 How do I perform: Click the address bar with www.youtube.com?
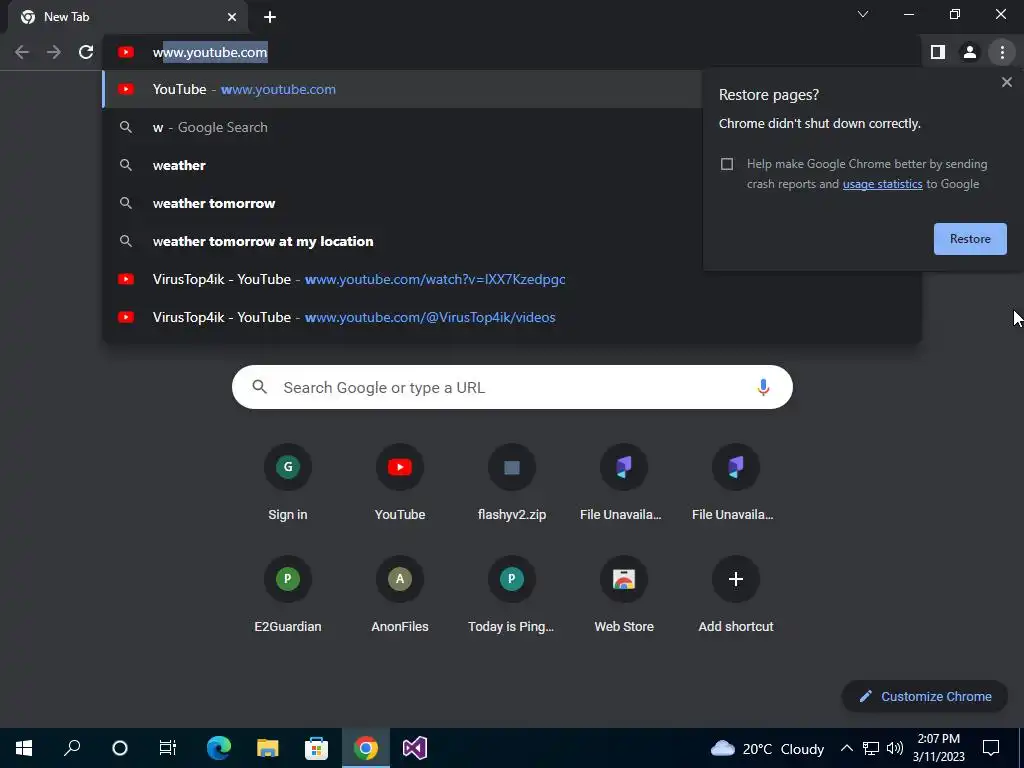(512, 52)
